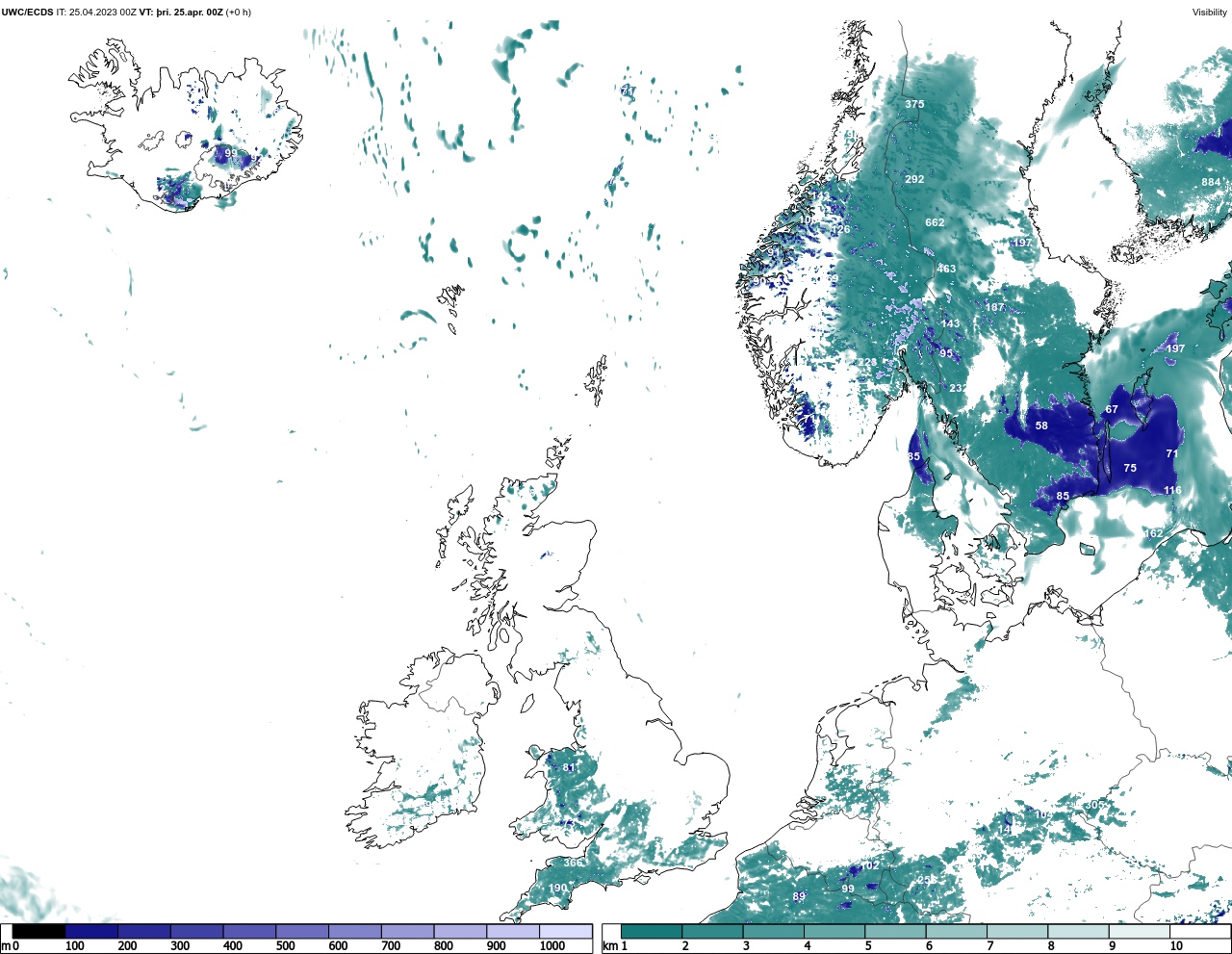The image size is (1232, 954).
Task: Click the black 0–100 m legend swatch
Action: point(39,932)
